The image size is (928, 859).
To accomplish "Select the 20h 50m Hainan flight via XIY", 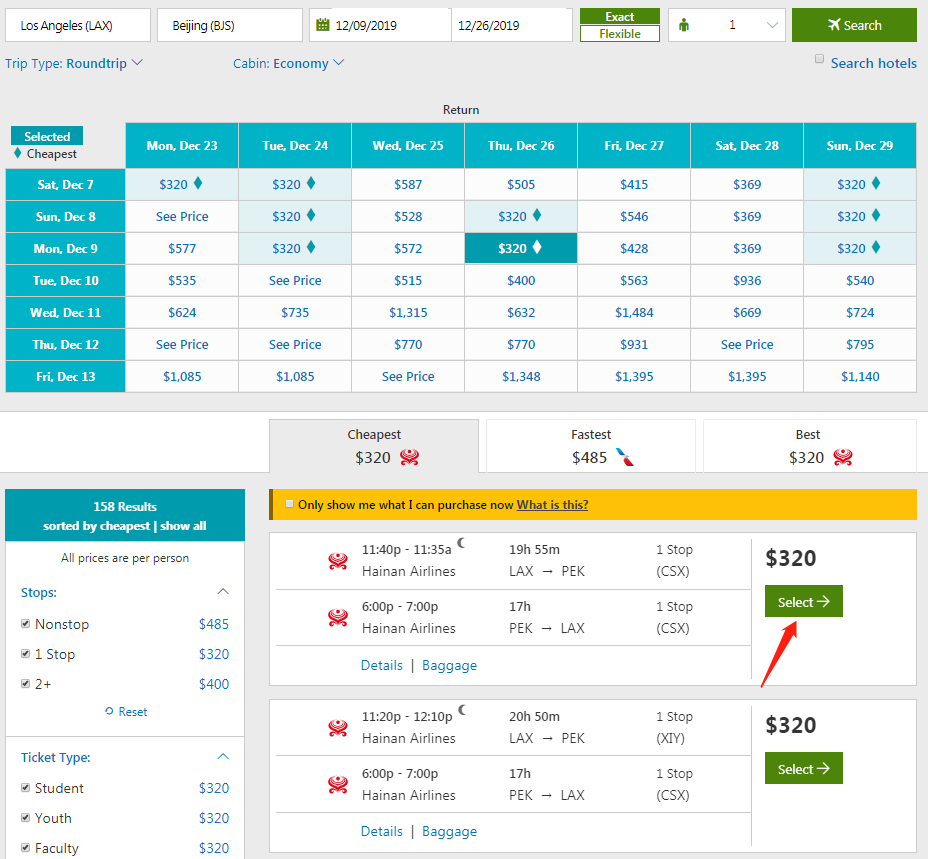I will coord(804,768).
